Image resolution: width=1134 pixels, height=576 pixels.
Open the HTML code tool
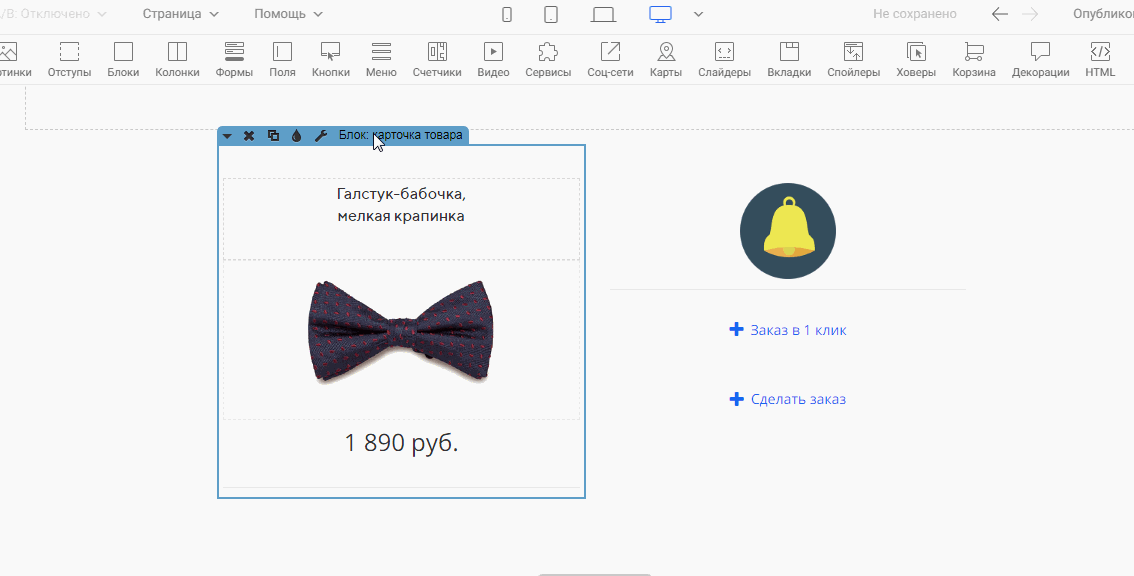click(1100, 59)
